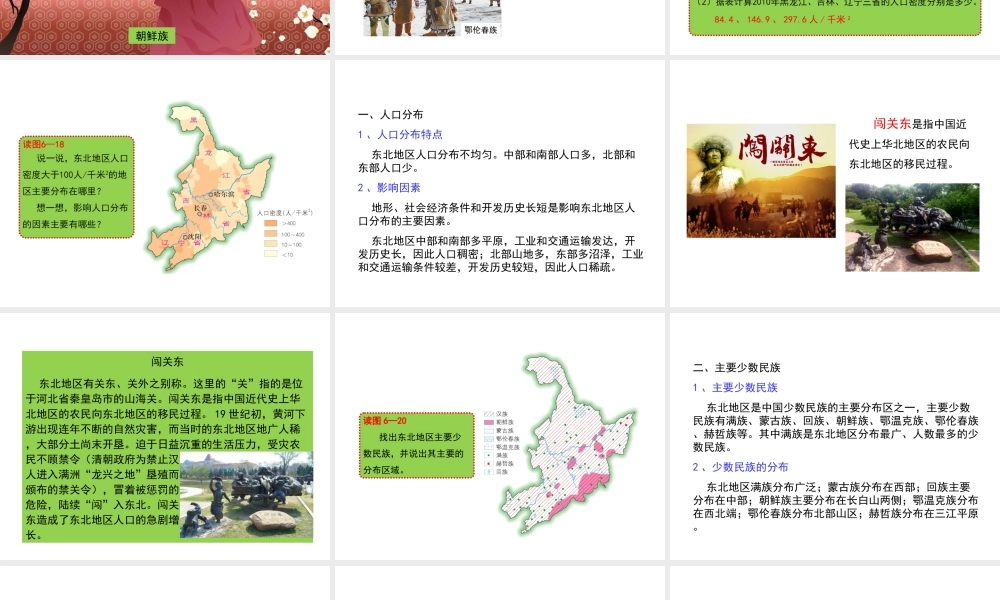Click the blue subheading 2、少数民族的分布
1000x600 pixels.
[740, 467]
